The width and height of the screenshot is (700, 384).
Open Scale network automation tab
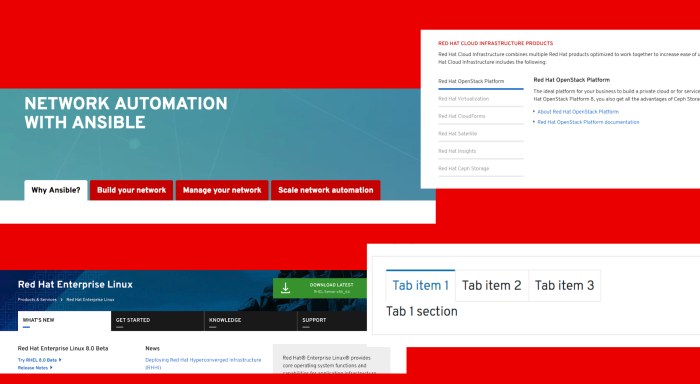[325, 190]
